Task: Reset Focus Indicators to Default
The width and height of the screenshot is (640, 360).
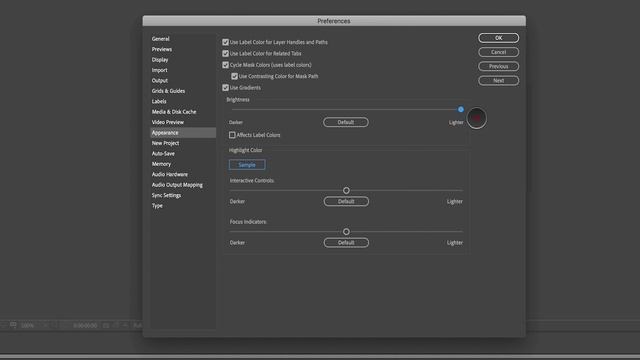Action: 346,243
